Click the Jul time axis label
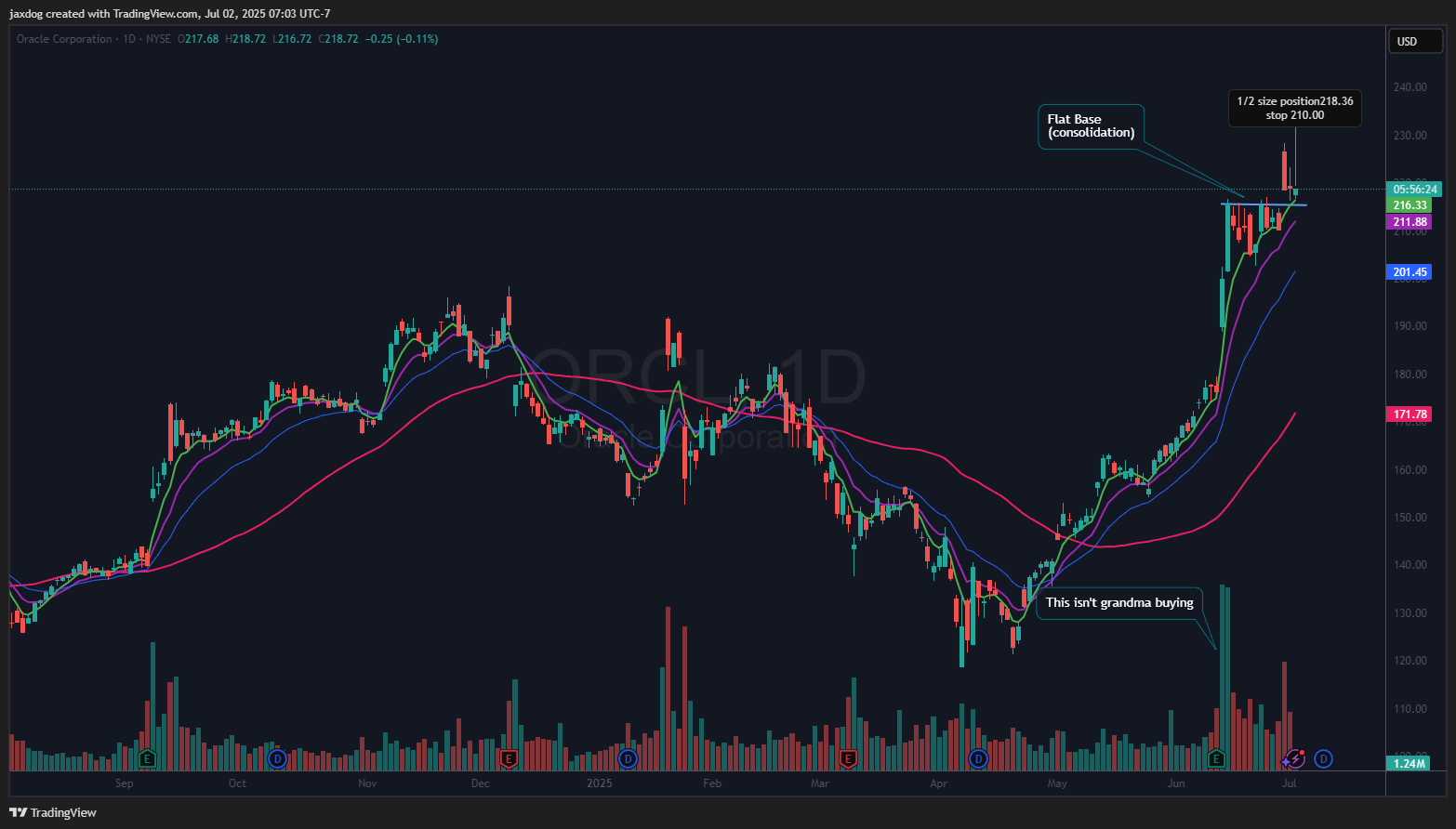 click(x=1290, y=783)
